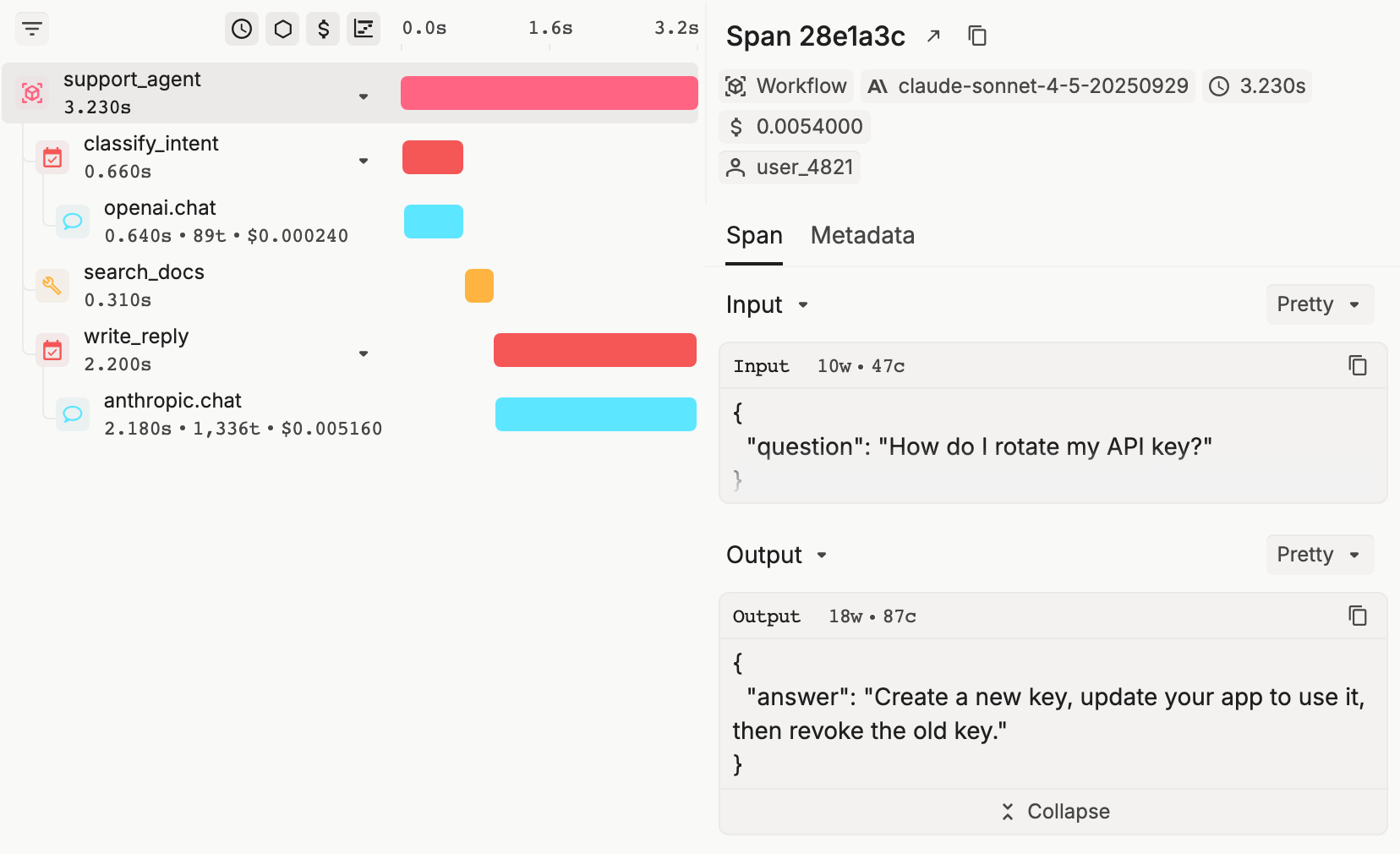1400x854 pixels.
Task: Toggle the hexagon token display
Action: [x=283, y=29]
